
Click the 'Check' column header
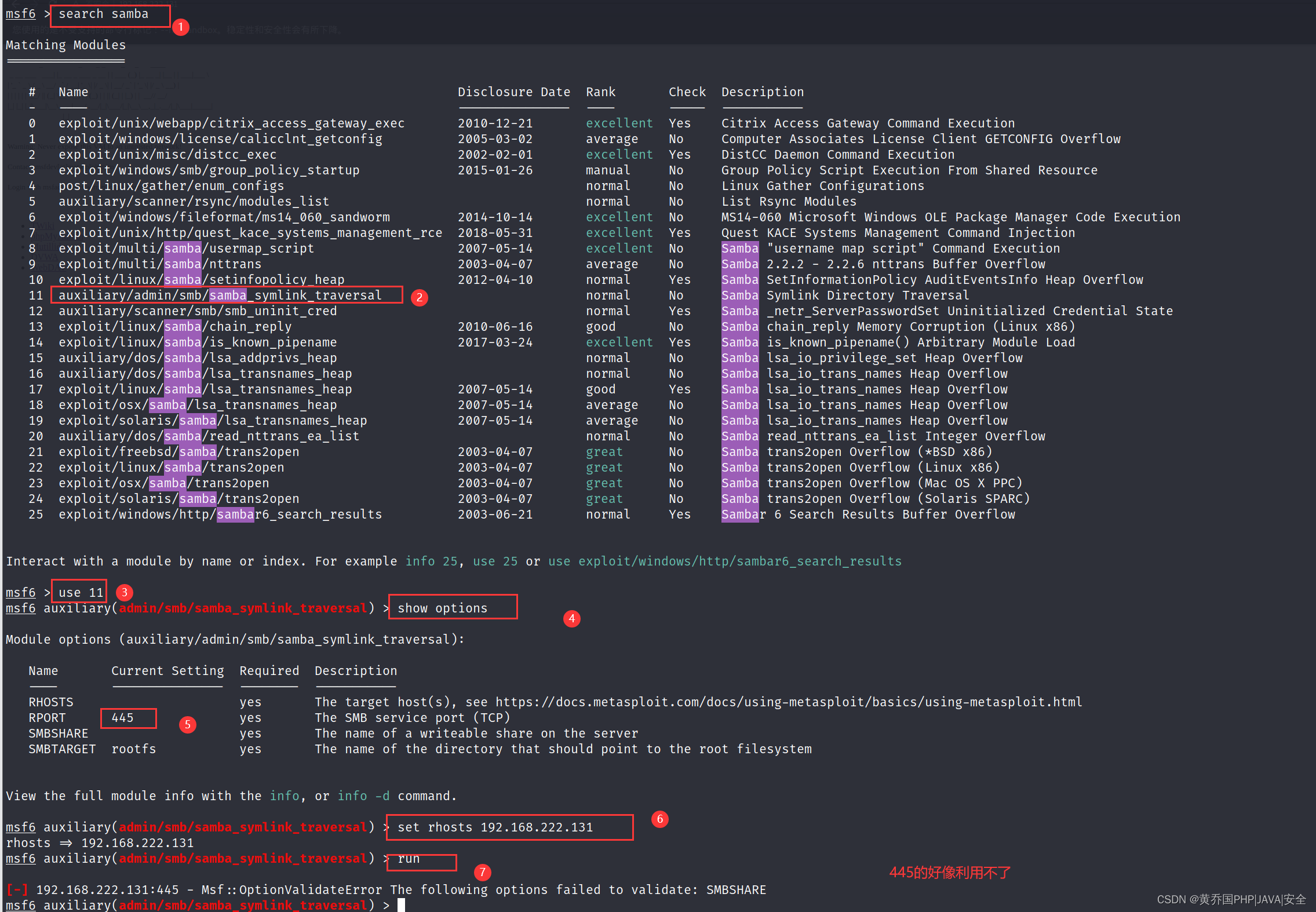tap(687, 92)
